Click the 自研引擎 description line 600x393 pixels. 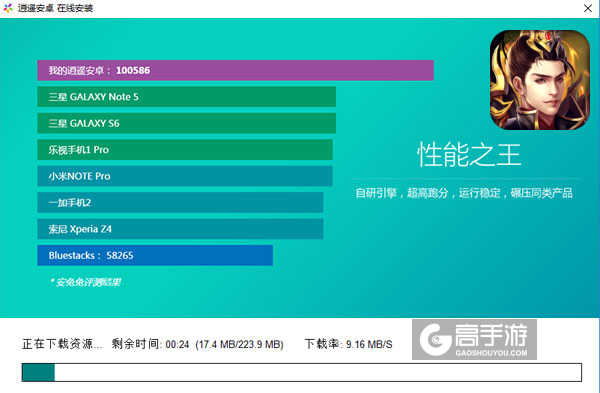[464, 193]
